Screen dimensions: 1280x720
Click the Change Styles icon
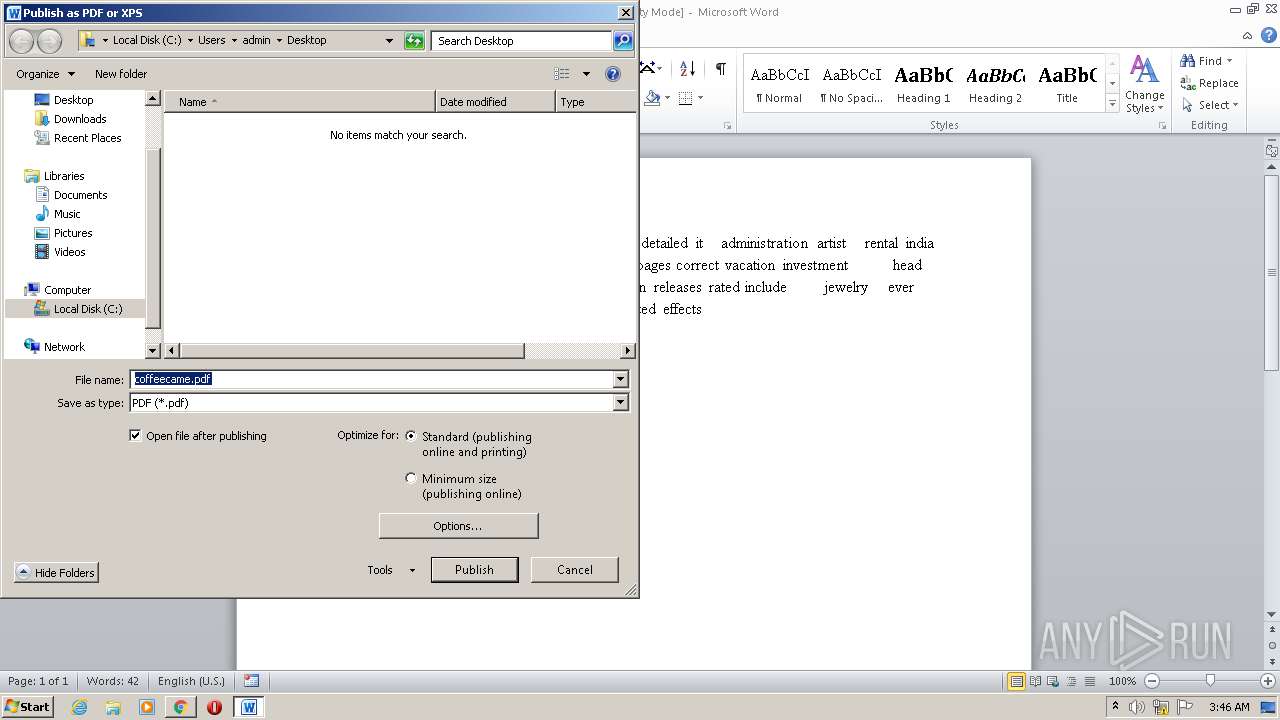(x=1144, y=84)
